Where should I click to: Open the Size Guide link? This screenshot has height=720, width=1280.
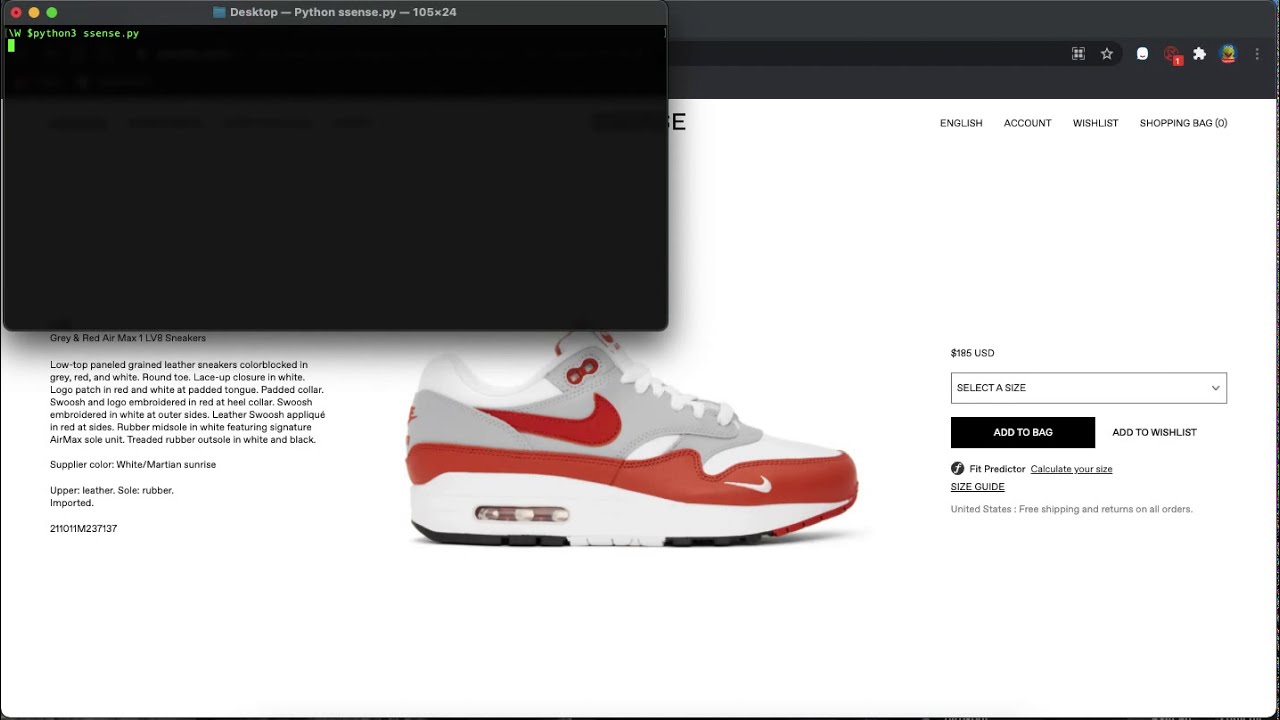tap(977, 487)
